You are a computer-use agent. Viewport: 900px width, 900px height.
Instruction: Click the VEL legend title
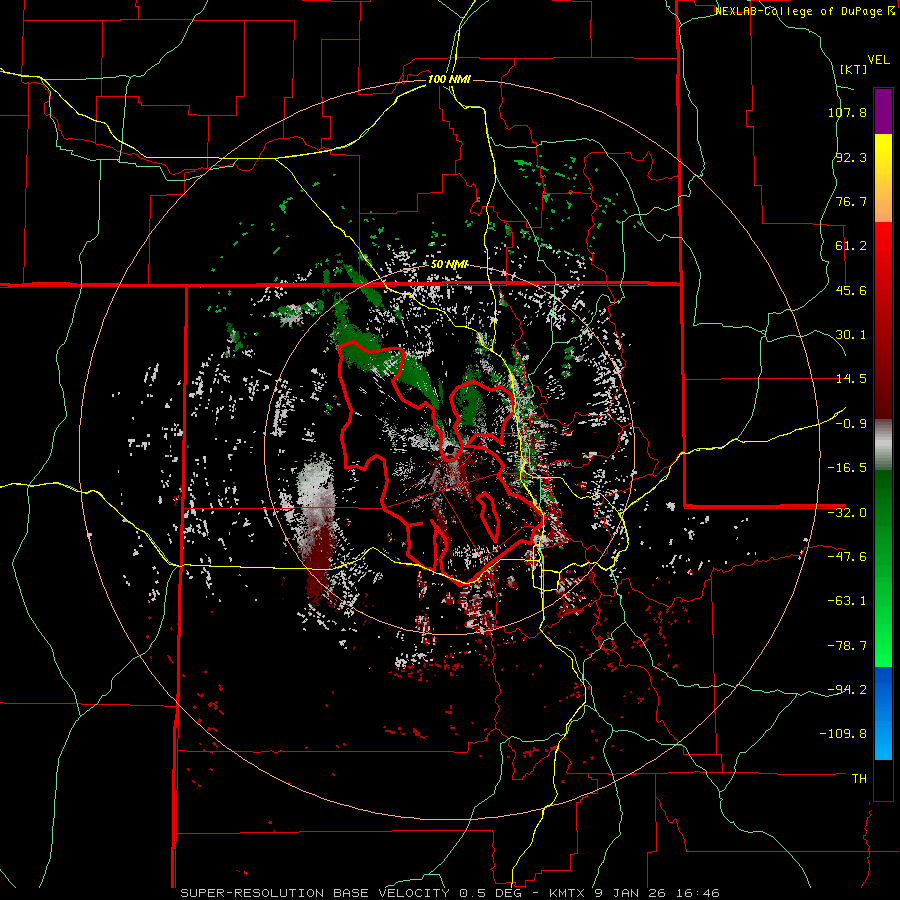(878, 60)
